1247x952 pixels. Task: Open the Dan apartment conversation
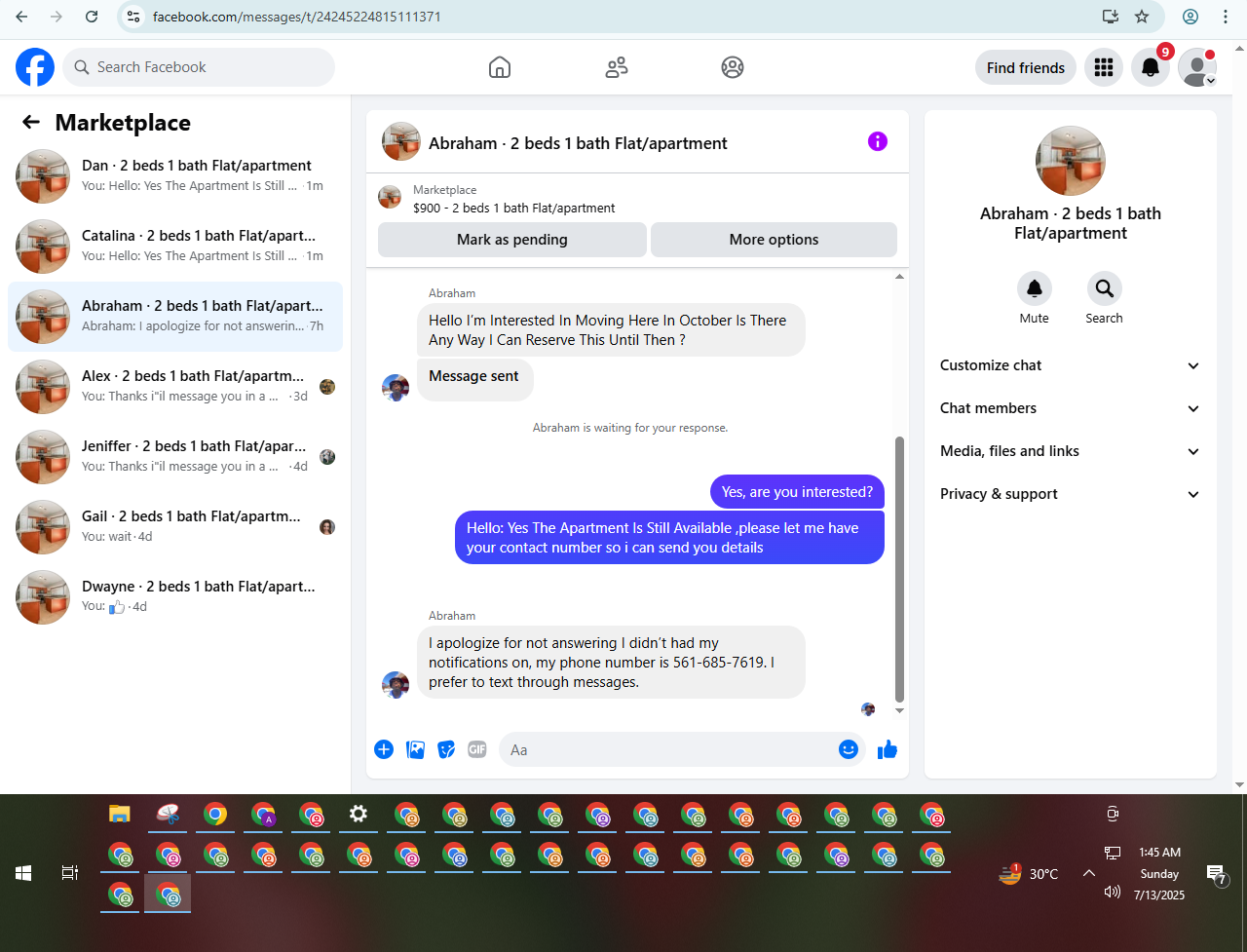tap(175, 176)
